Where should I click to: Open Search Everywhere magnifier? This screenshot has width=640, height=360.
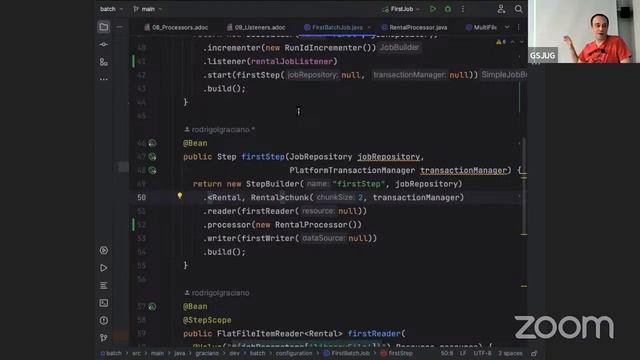point(518,9)
